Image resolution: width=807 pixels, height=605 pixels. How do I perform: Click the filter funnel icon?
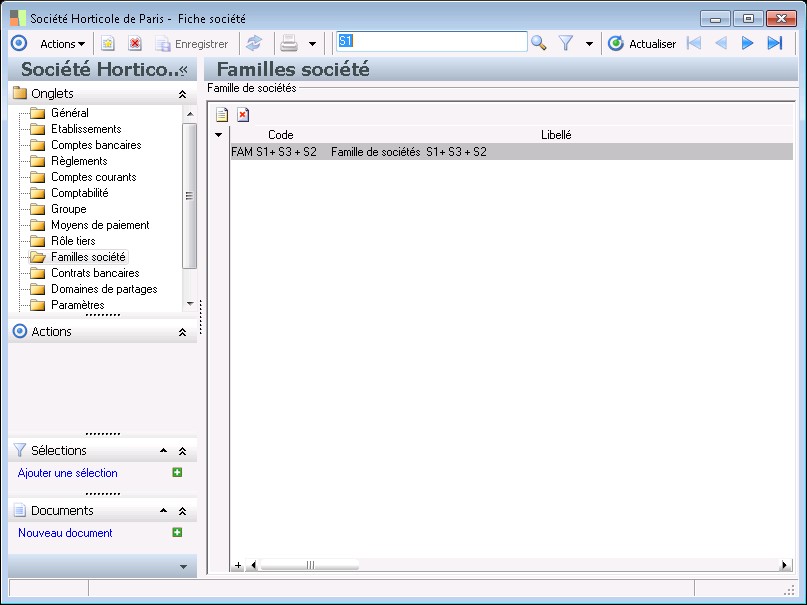point(565,43)
